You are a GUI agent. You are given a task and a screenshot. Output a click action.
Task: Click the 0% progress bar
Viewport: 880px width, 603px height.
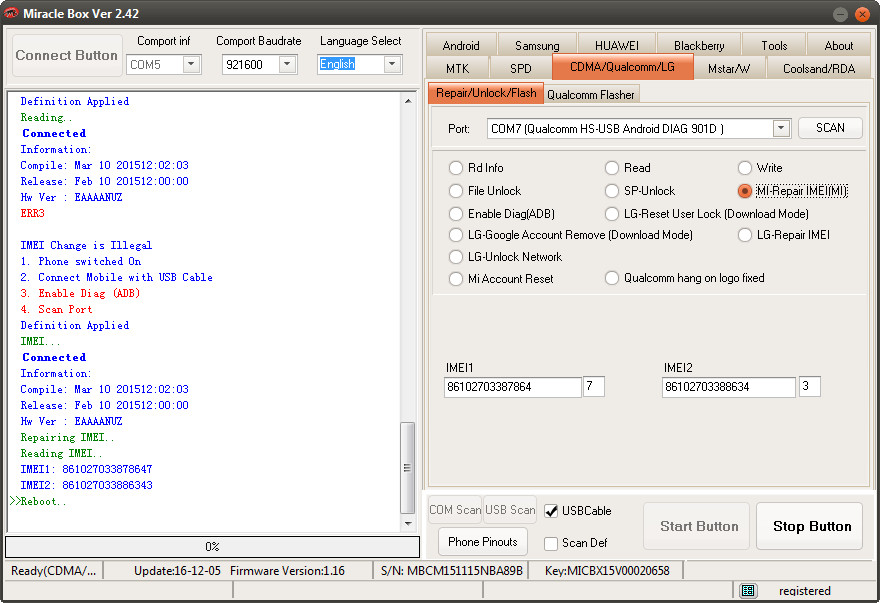[212, 546]
